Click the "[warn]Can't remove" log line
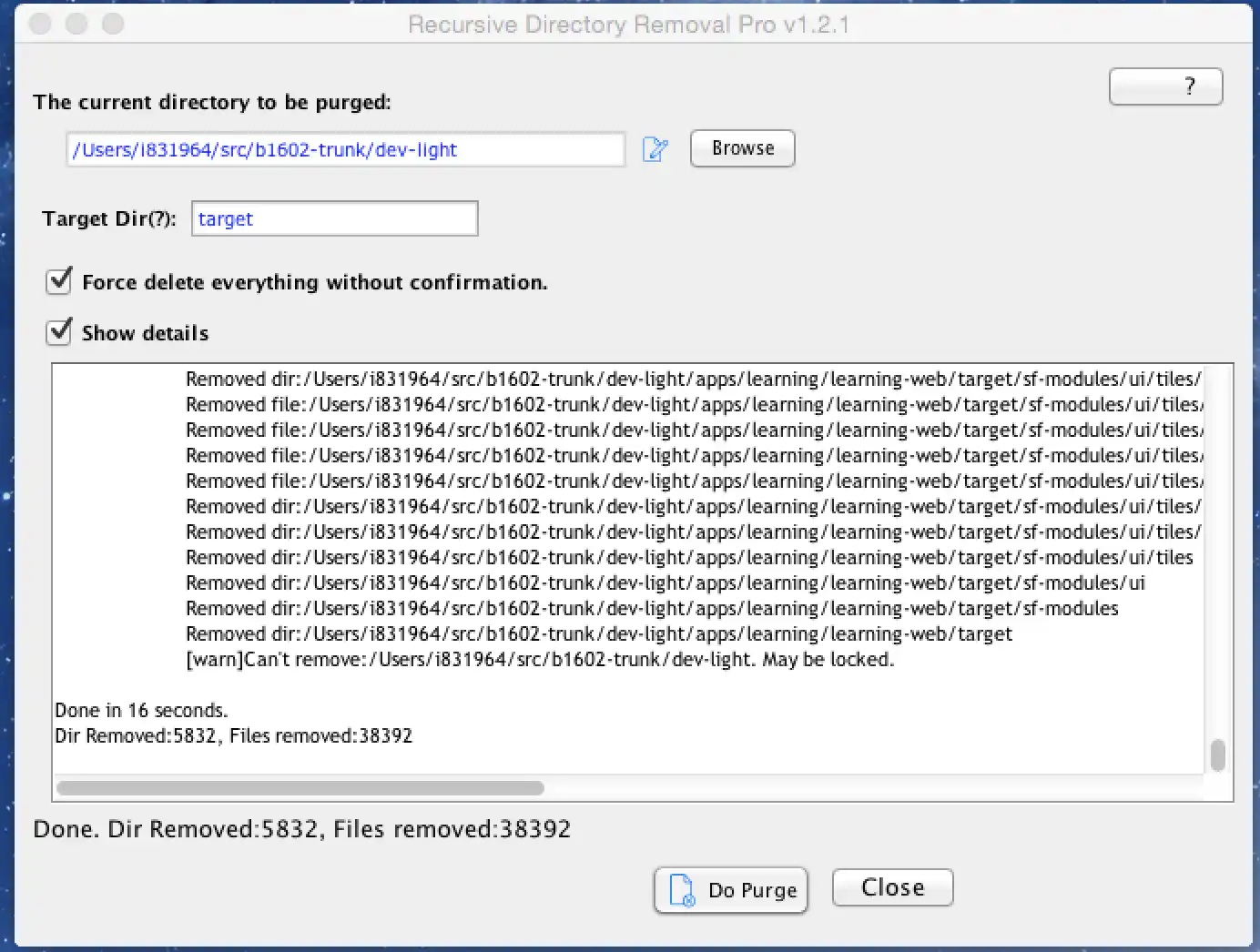Image resolution: width=1260 pixels, height=952 pixels. coord(540,659)
